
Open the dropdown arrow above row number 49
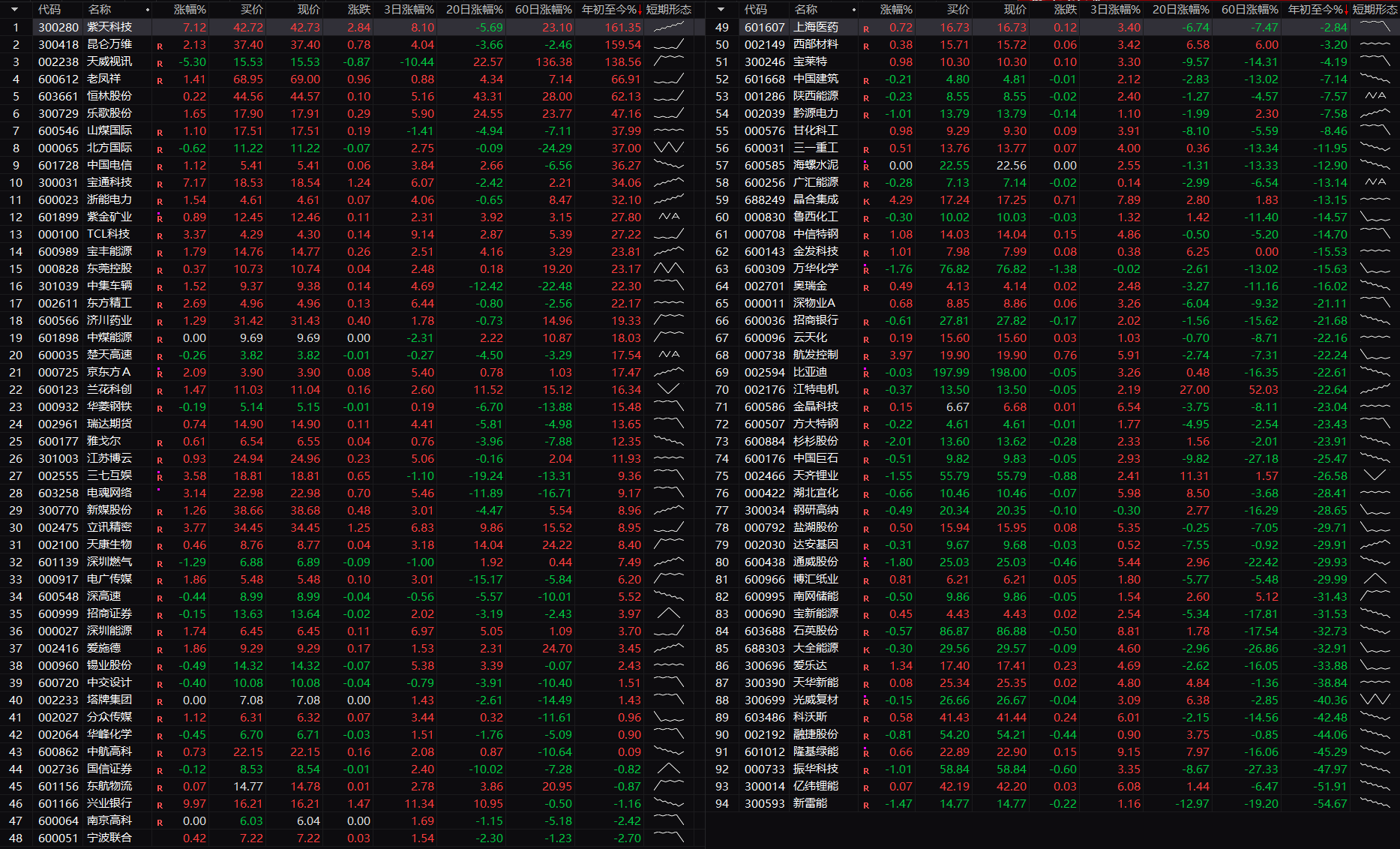pos(721,10)
